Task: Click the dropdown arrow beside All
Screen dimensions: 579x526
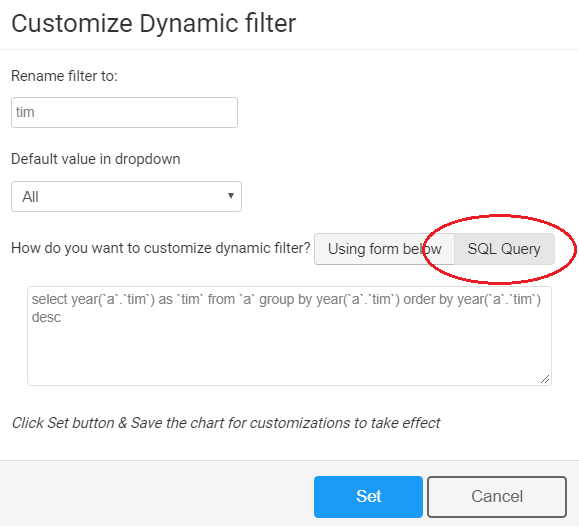Action: [231, 196]
